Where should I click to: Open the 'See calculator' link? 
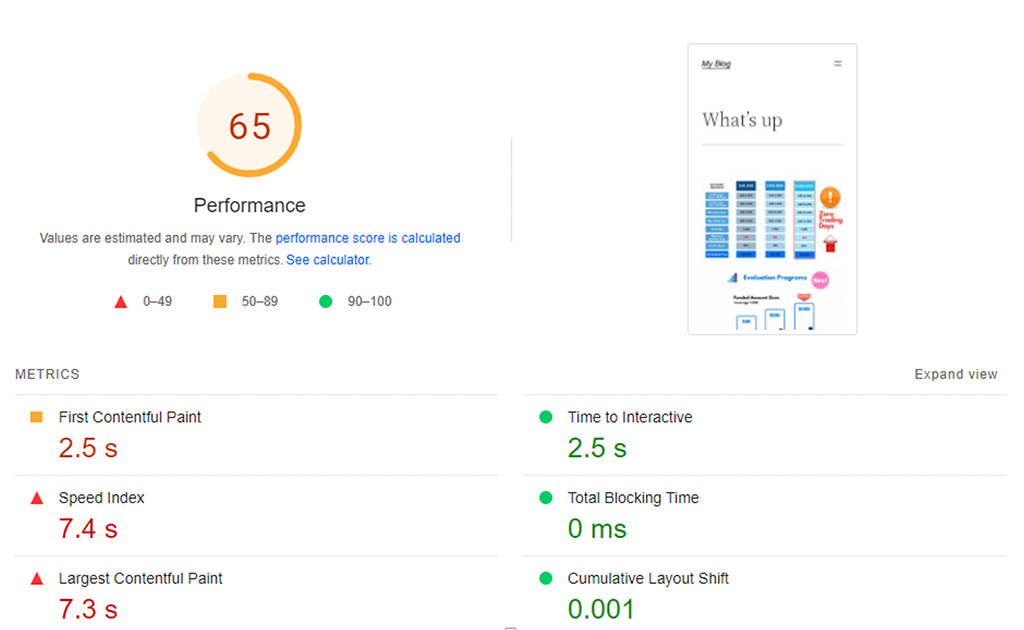(327, 260)
